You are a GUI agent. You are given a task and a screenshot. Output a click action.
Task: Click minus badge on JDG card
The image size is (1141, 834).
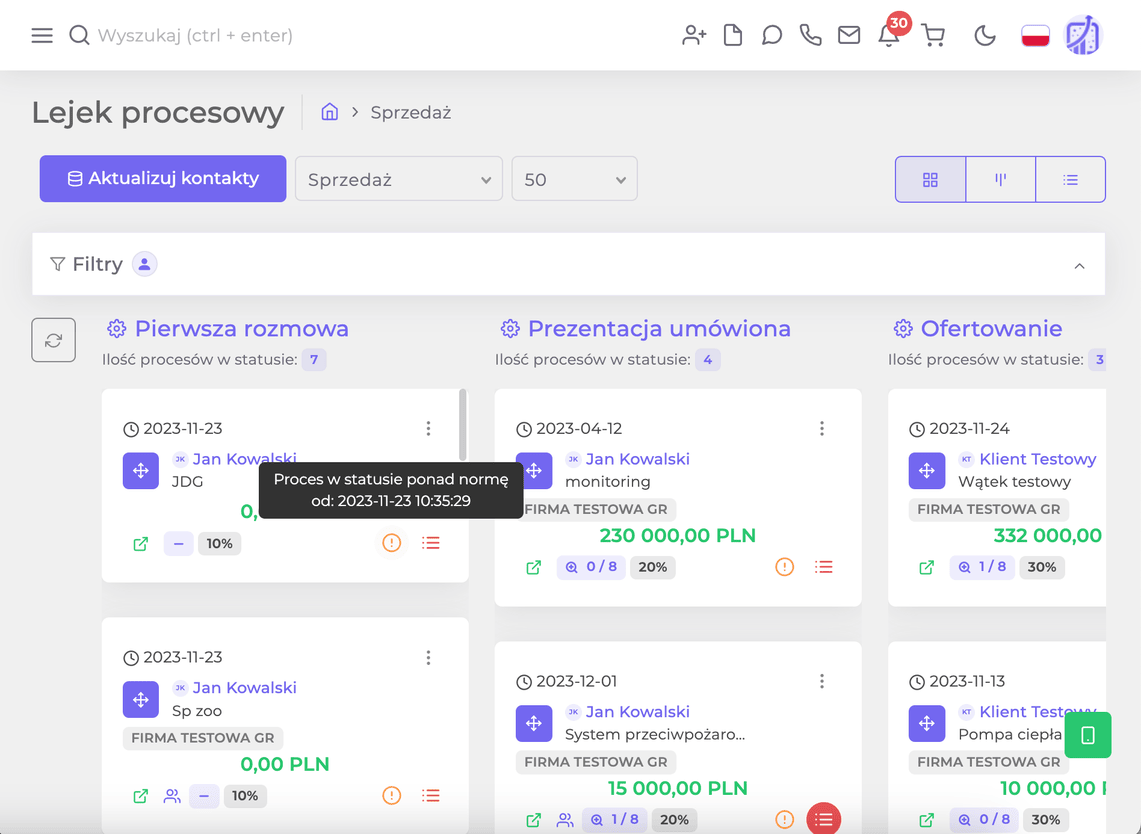pyautogui.click(x=178, y=544)
